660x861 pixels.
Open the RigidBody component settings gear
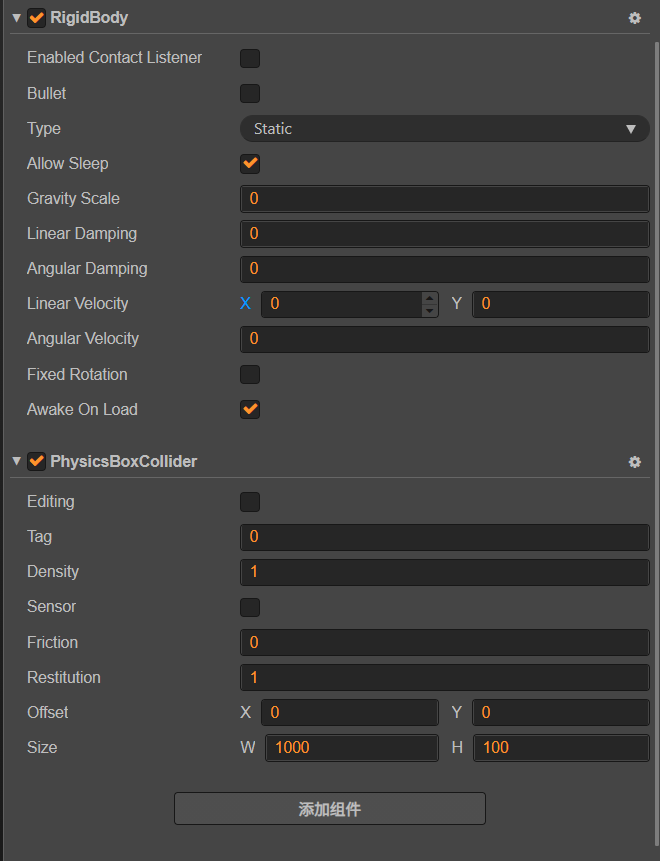click(634, 18)
